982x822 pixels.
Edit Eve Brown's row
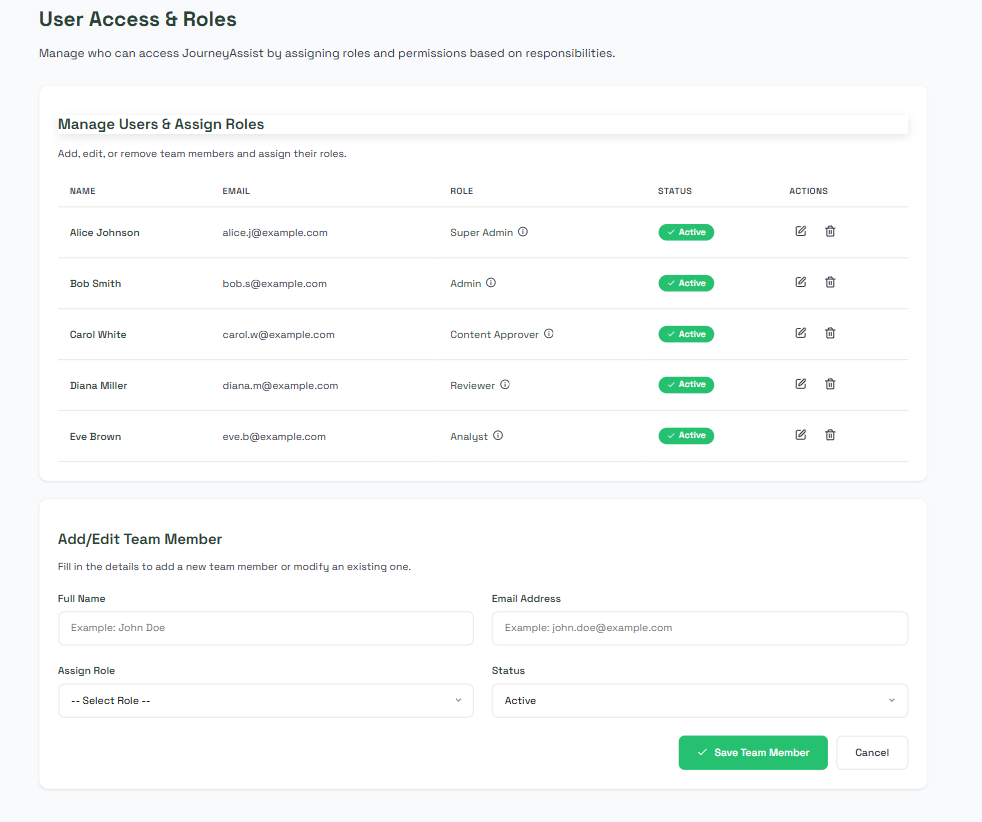800,435
